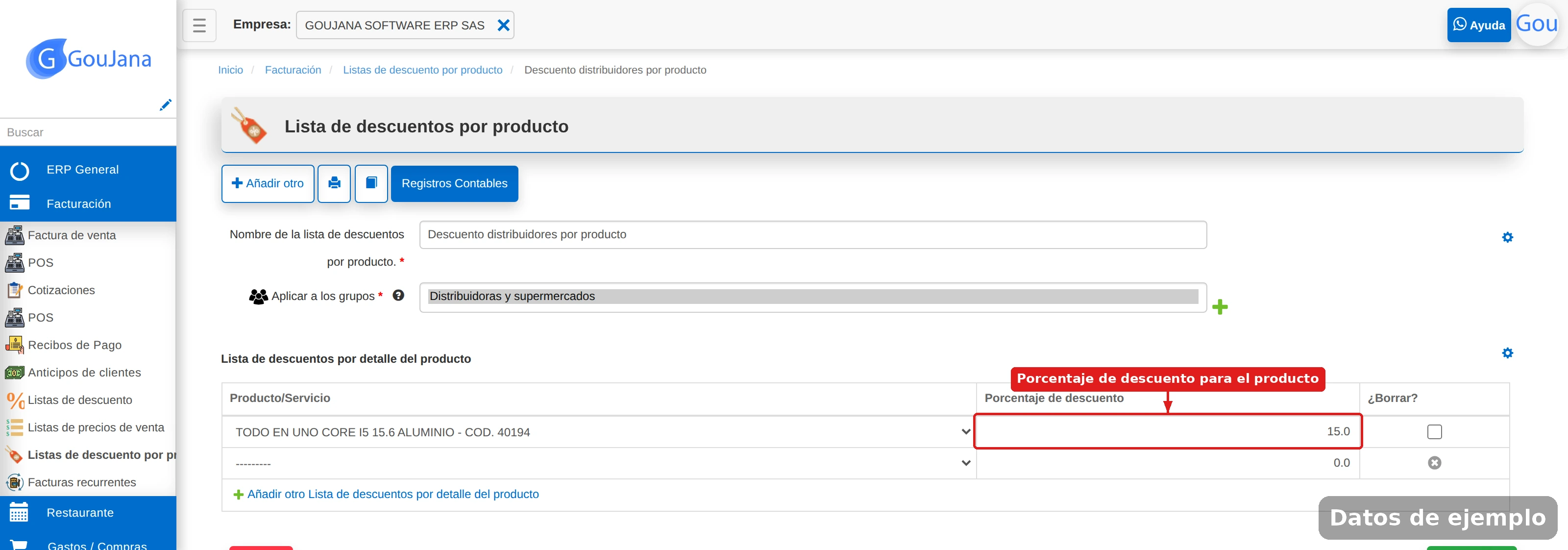Open the empty product dropdown in second row
Image resolution: width=1568 pixels, height=550 pixels.
603,463
